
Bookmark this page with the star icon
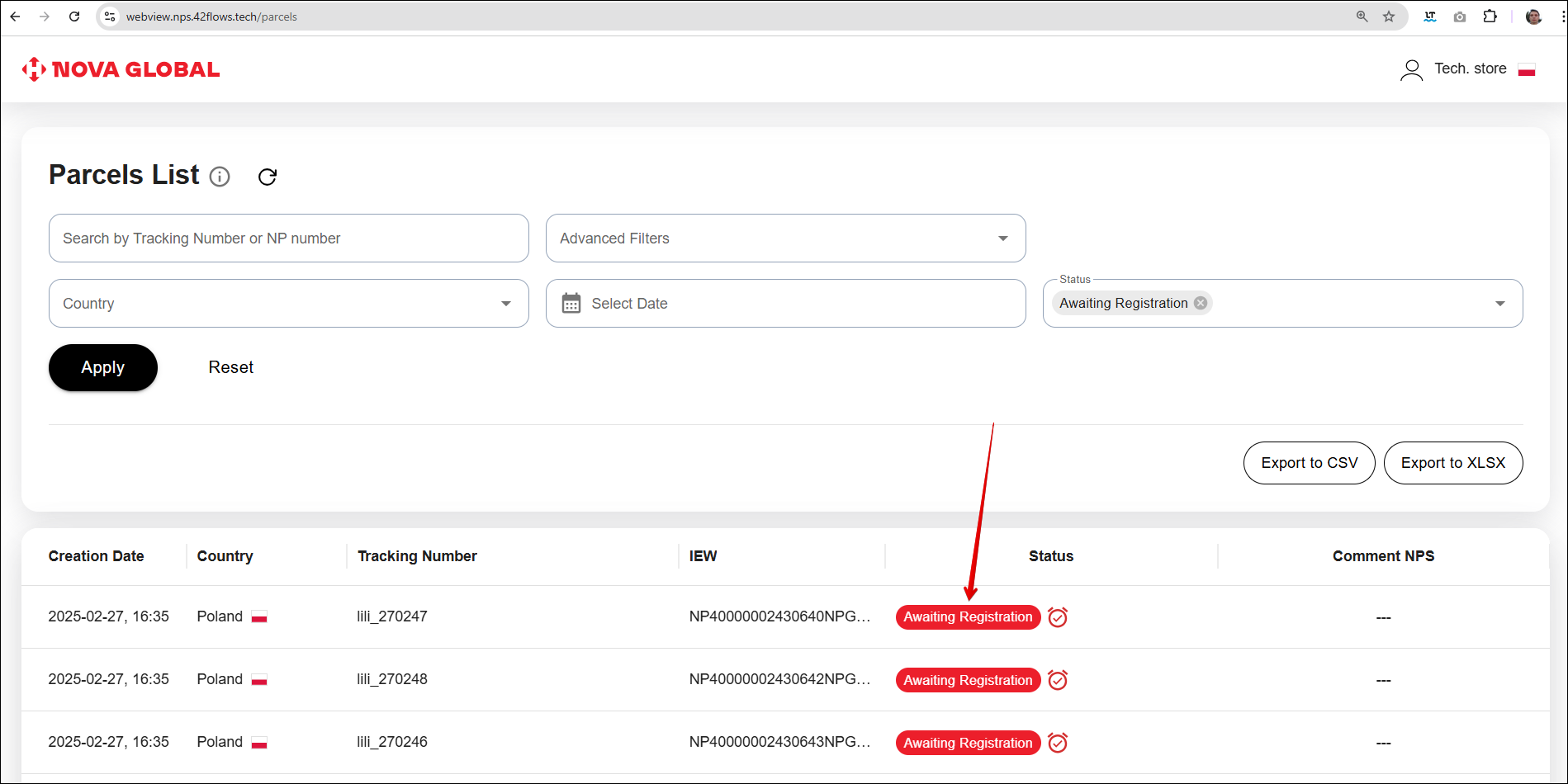click(1389, 17)
